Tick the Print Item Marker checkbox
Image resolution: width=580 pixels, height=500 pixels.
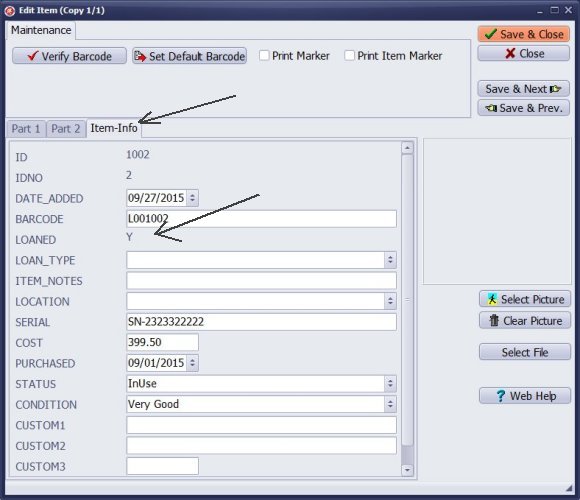click(349, 55)
